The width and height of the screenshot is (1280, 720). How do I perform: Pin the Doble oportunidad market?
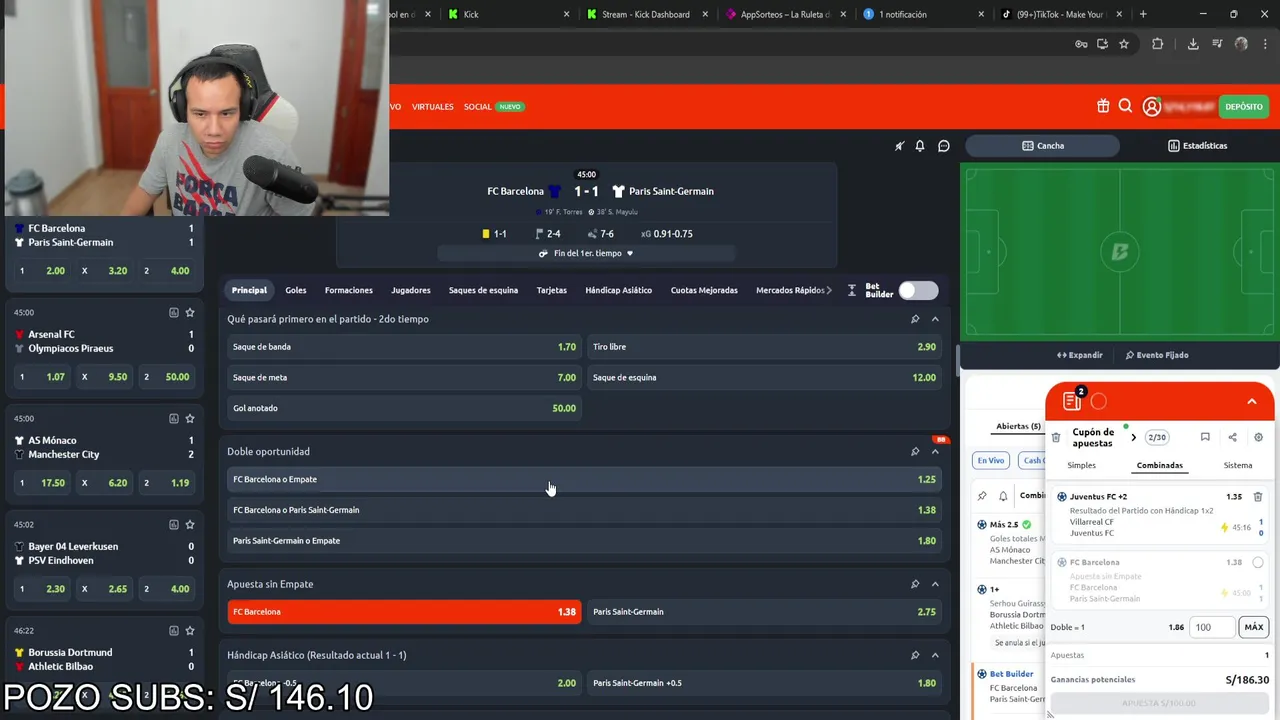pos(915,452)
